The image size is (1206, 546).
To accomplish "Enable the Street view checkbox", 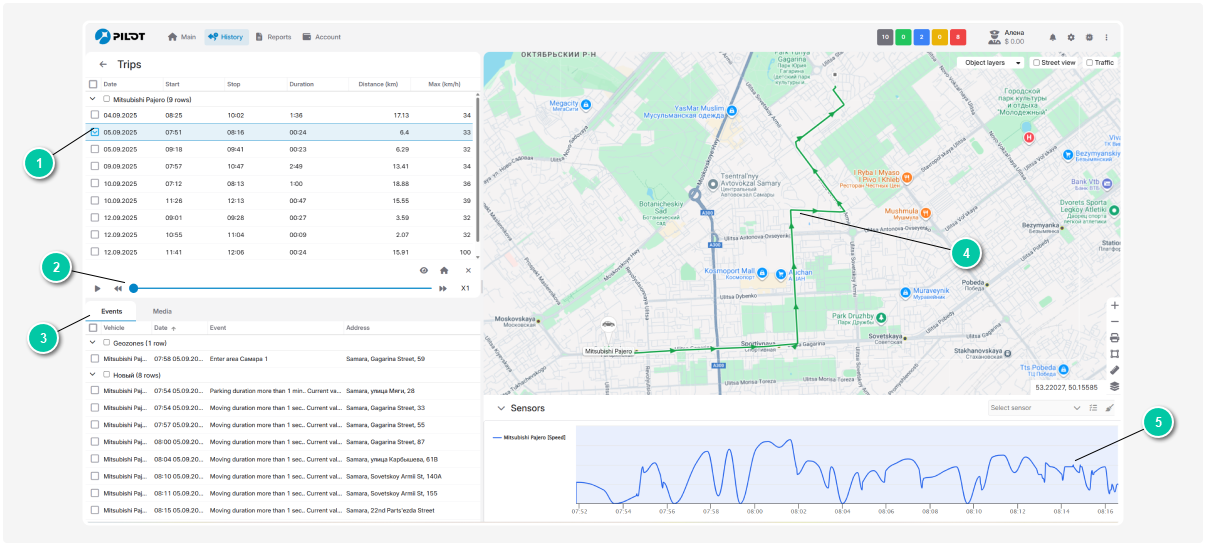I will [x=1037, y=62].
